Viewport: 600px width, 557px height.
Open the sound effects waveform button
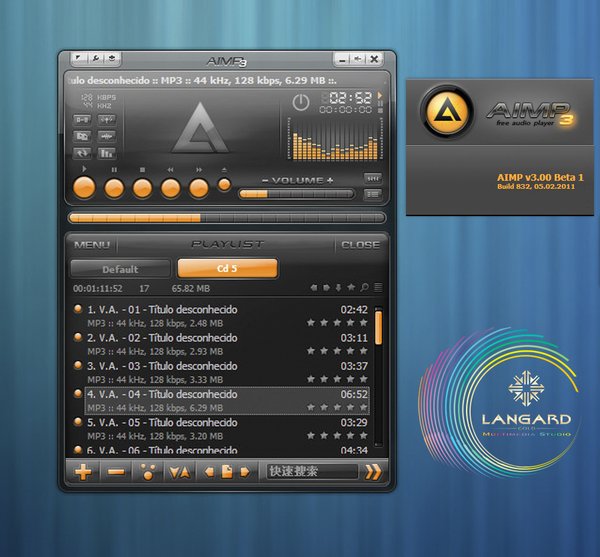click(x=107, y=136)
